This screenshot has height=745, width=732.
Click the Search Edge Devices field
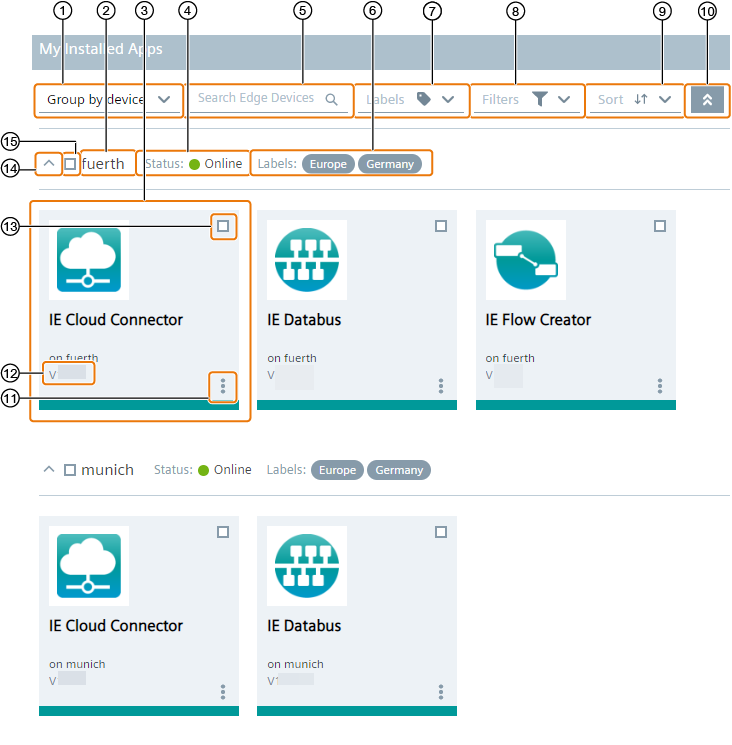[256, 99]
